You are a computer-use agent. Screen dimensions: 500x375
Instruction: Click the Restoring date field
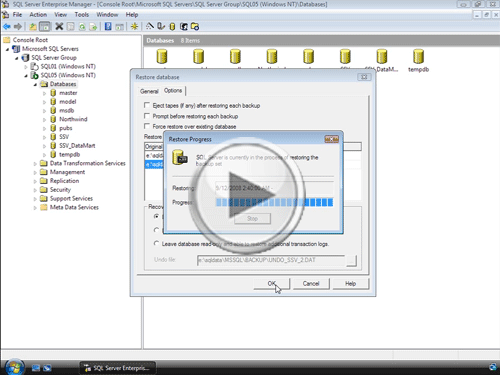click(274, 188)
